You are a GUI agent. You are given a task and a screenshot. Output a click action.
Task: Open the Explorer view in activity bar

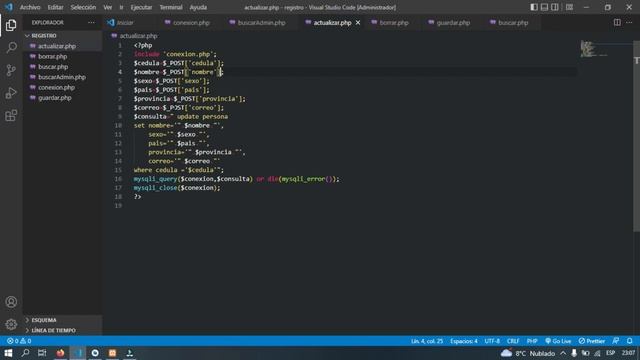coord(11,25)
